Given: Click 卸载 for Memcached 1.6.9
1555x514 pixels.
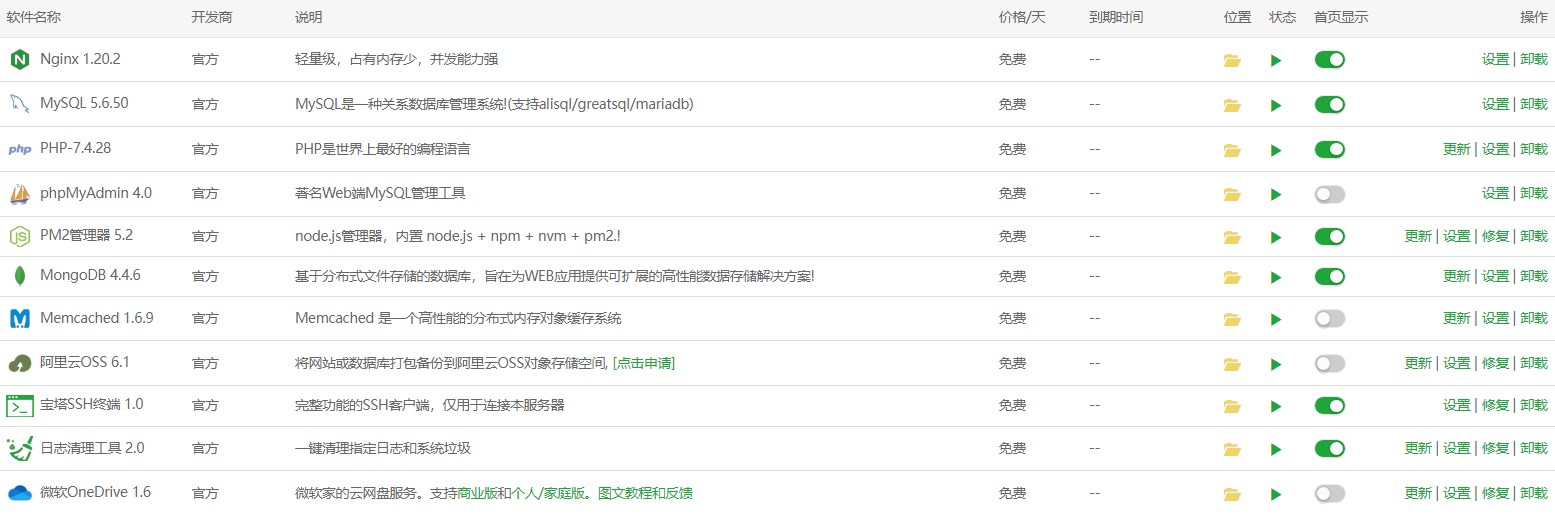Looking at the screenshot, I should point(1534,318).
